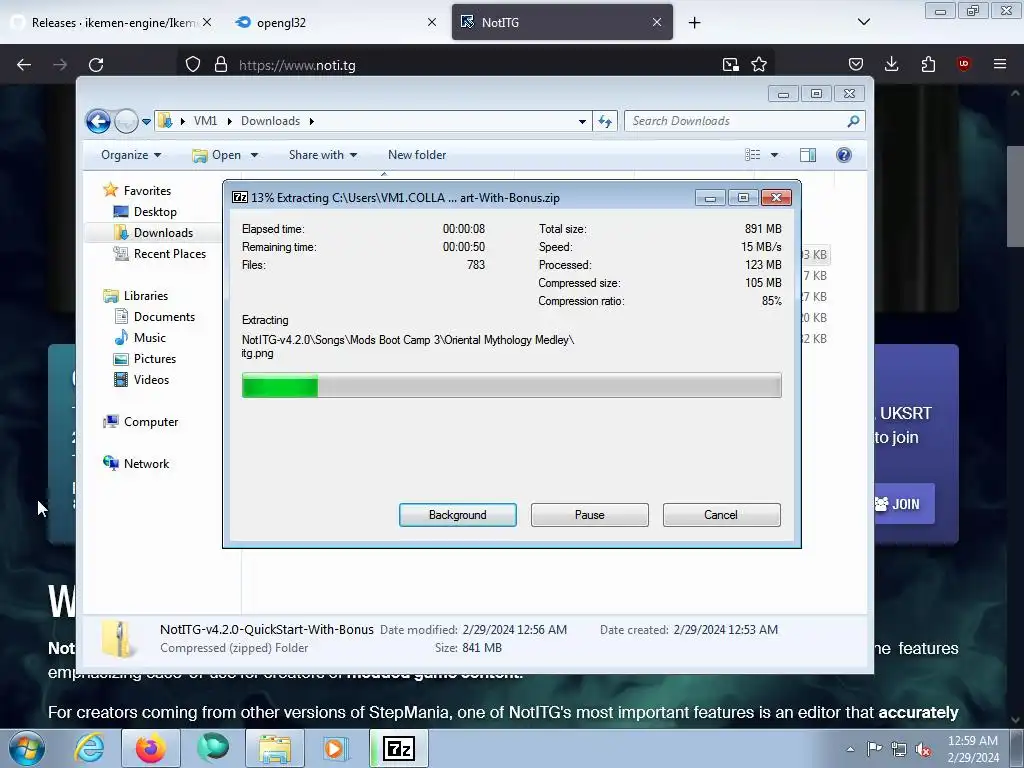Open Videos library

coord(142,379)
